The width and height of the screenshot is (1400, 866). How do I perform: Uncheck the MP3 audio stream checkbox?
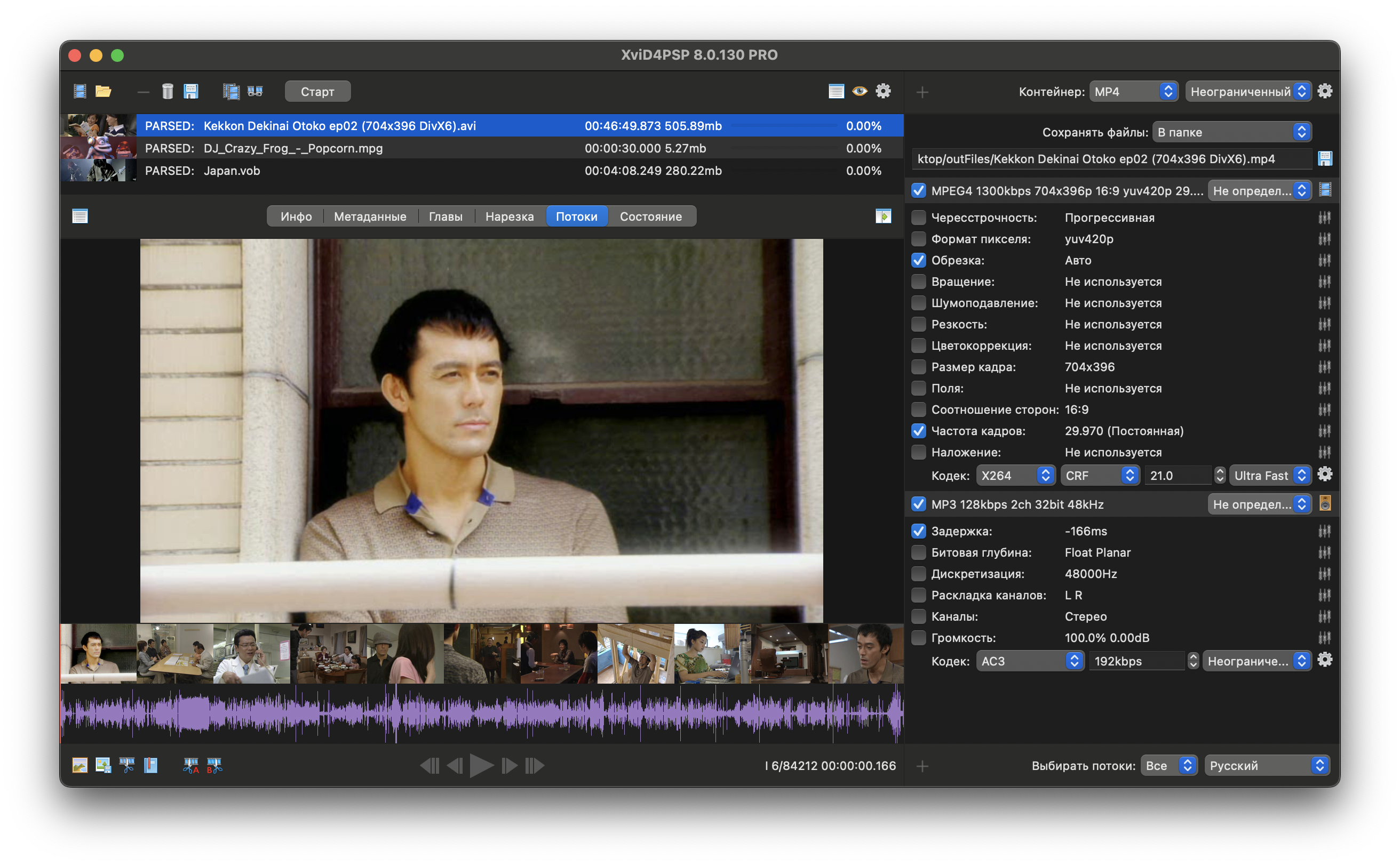[x=918, y=504]
